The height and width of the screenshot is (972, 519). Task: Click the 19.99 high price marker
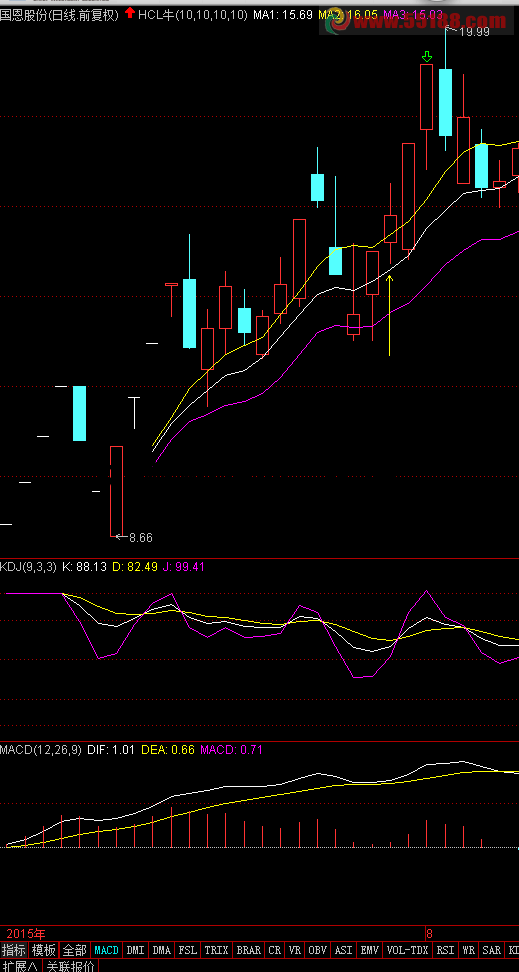click(468, 32)
